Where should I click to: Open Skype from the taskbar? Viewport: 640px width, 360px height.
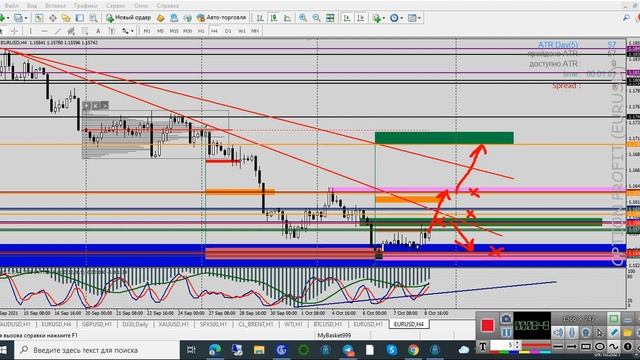[x=392, y=350]
